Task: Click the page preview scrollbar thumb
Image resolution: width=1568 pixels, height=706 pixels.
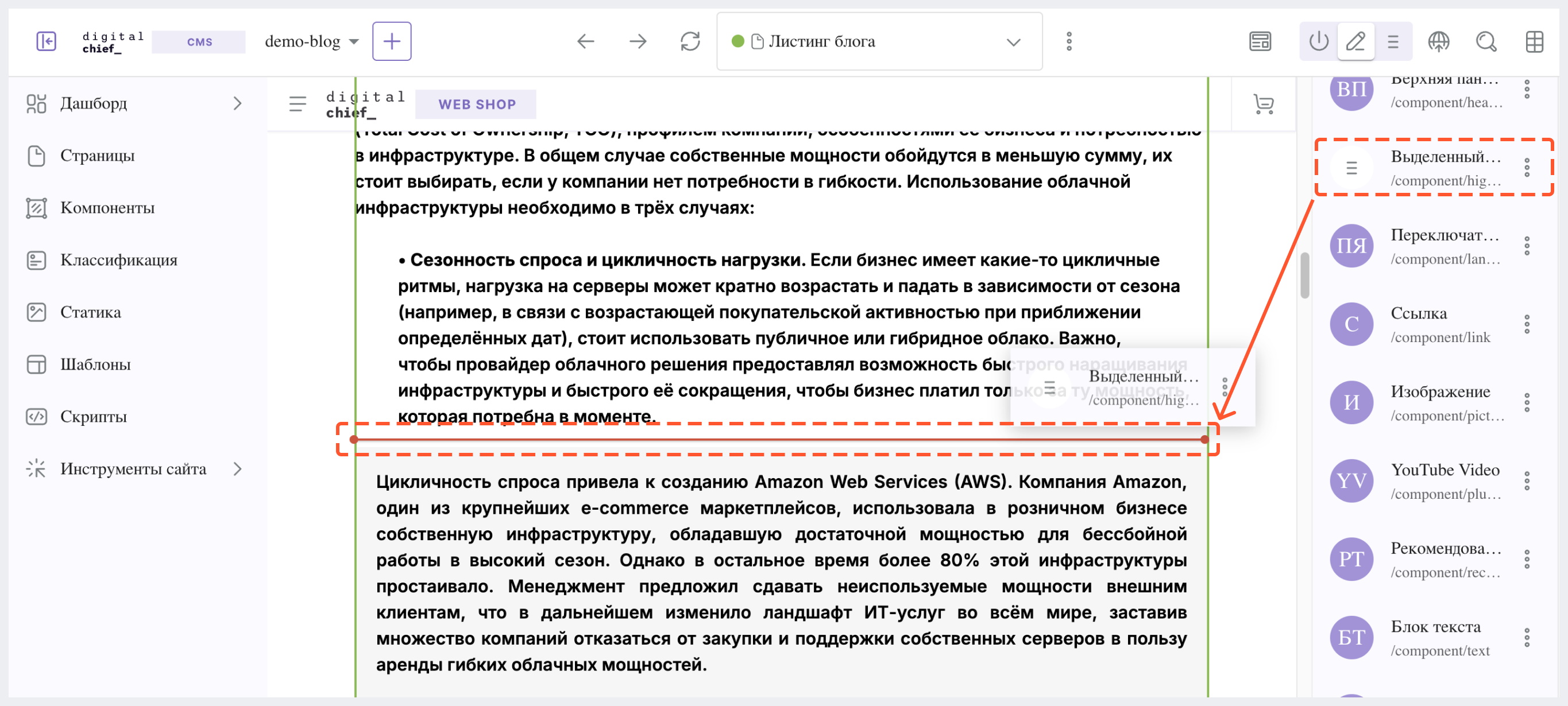Action: (x=1304, y=276)
